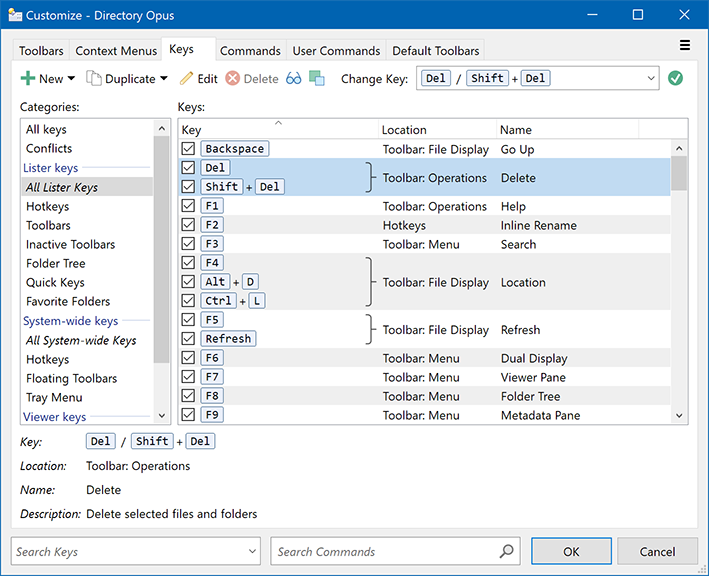This screenshot has width=709, height=576.
Task: Click categories list scroll down arrow
Action: (162, 415)
